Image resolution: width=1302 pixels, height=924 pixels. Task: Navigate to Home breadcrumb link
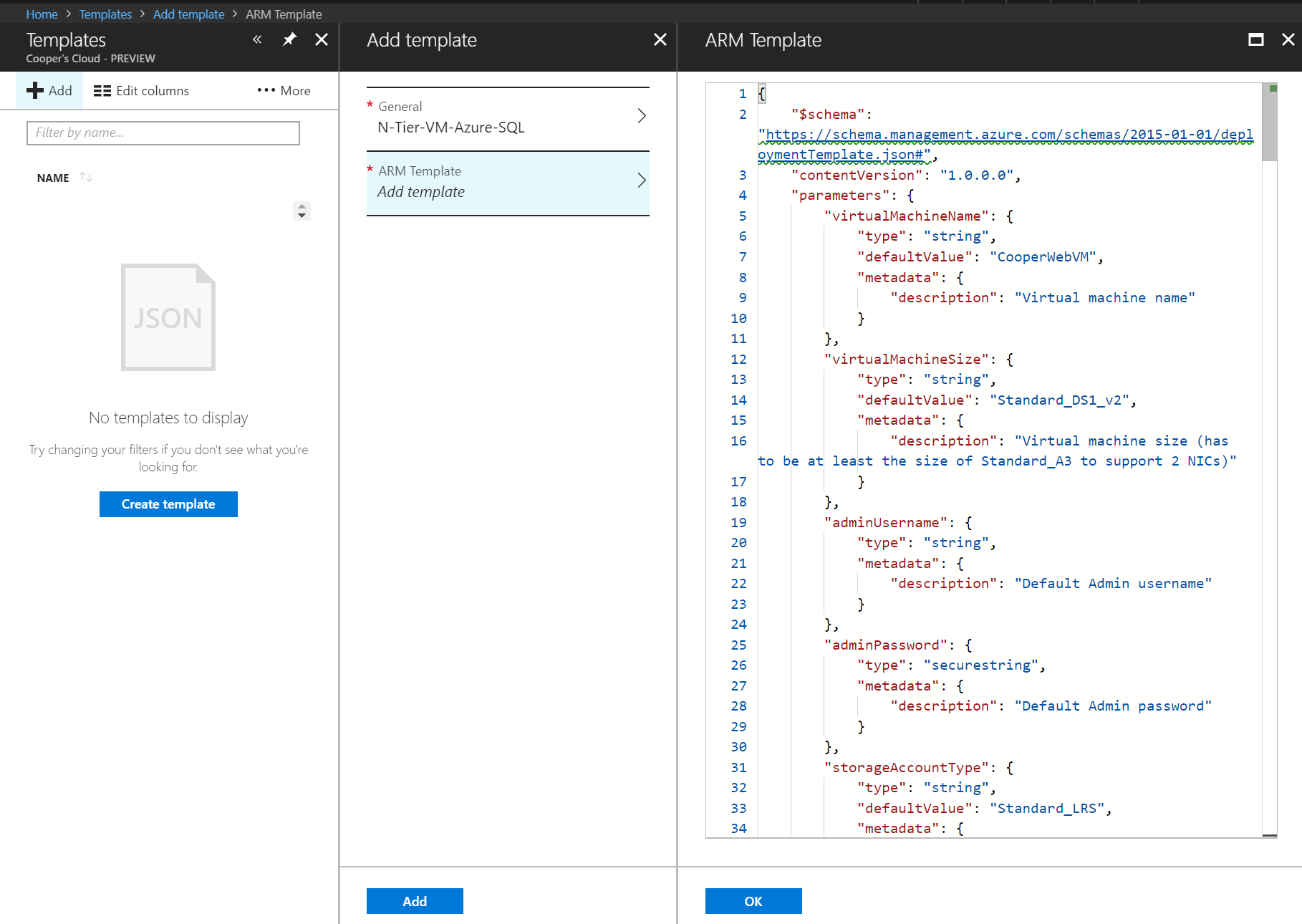[42, 14]
